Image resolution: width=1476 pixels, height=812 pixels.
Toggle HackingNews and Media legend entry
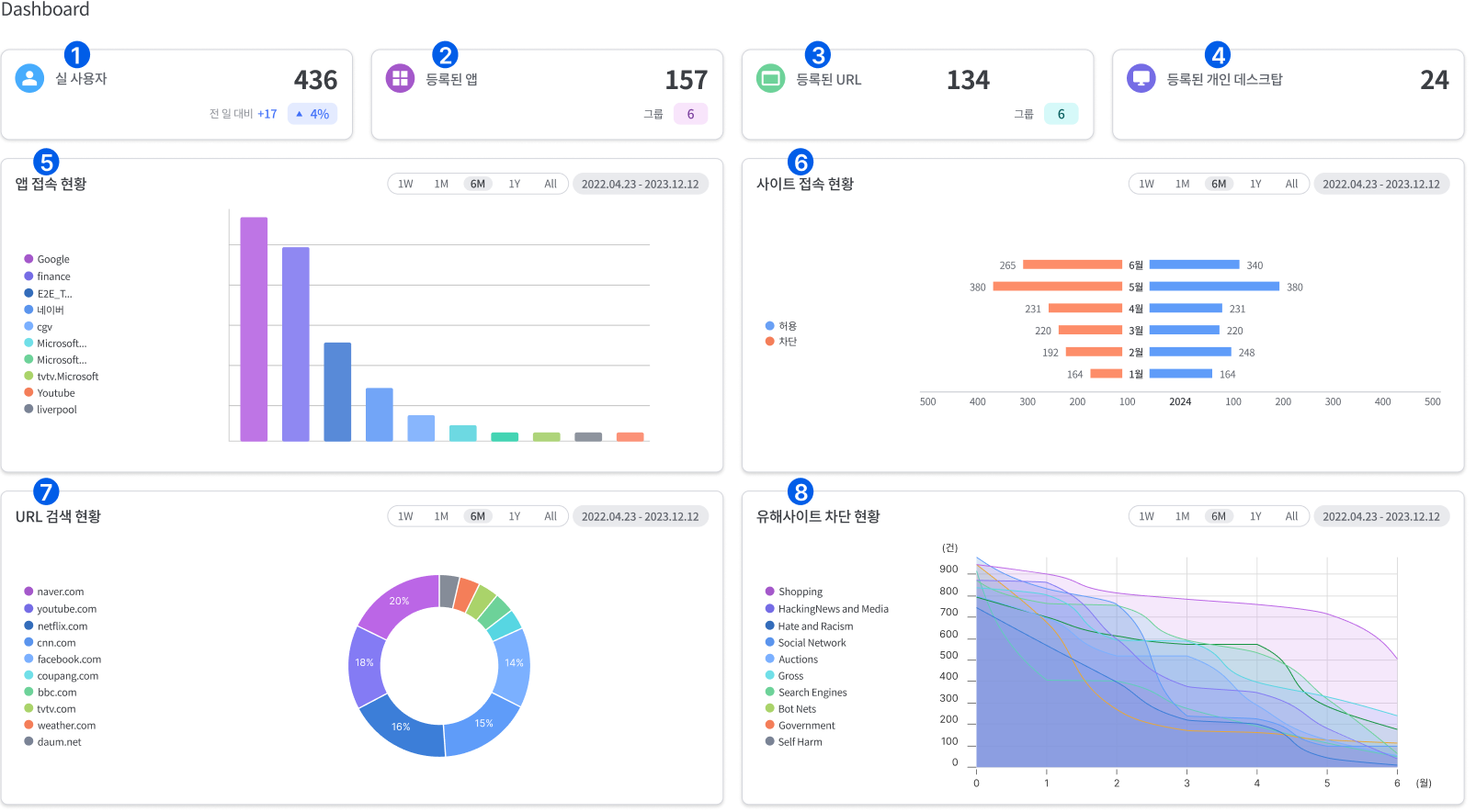click(827, 609)
